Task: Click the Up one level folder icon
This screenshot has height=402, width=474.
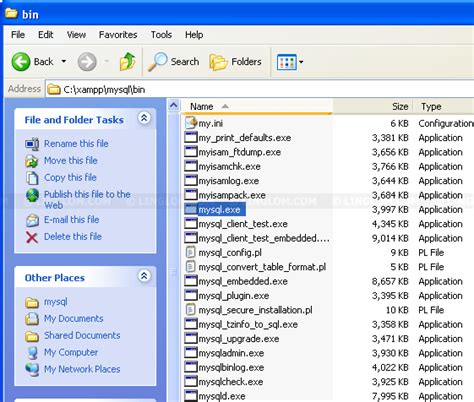Action: tap(127, 62)
